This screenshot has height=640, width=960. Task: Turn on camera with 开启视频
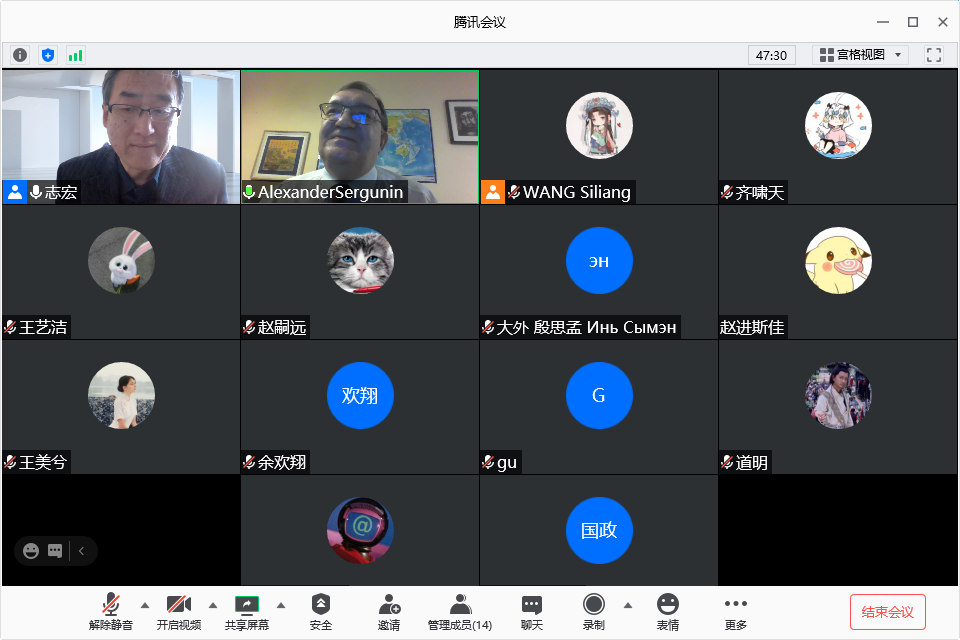(178, 611)
